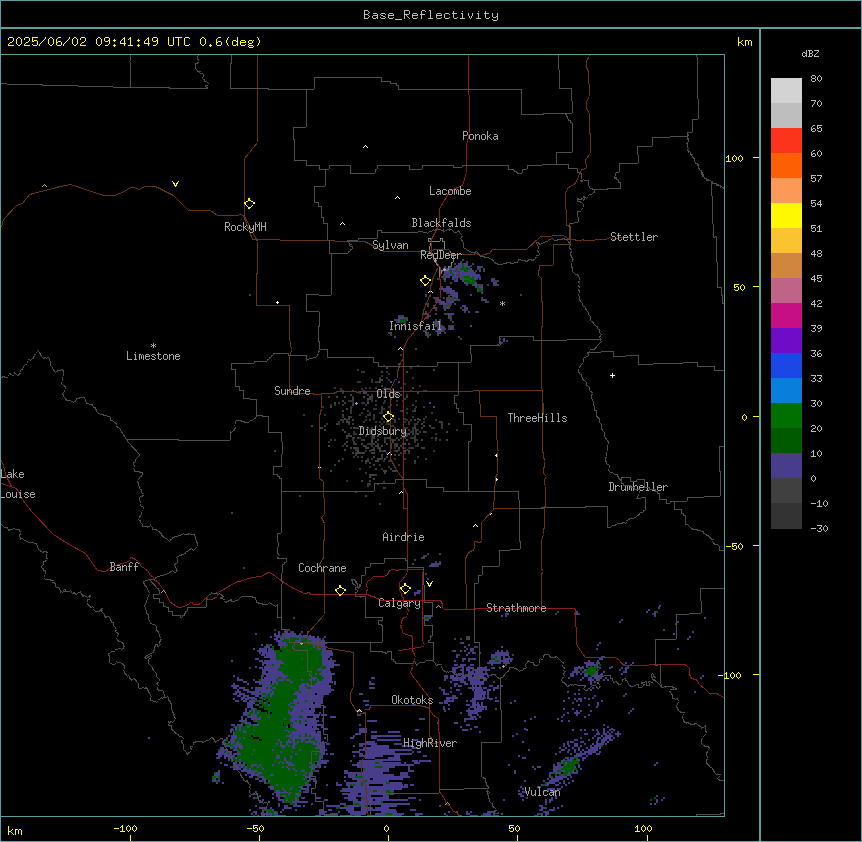Image resolution: width=862 pixels, height=842 pixels.
Task: Click the Didsbury town label
Action: (383, 431)
